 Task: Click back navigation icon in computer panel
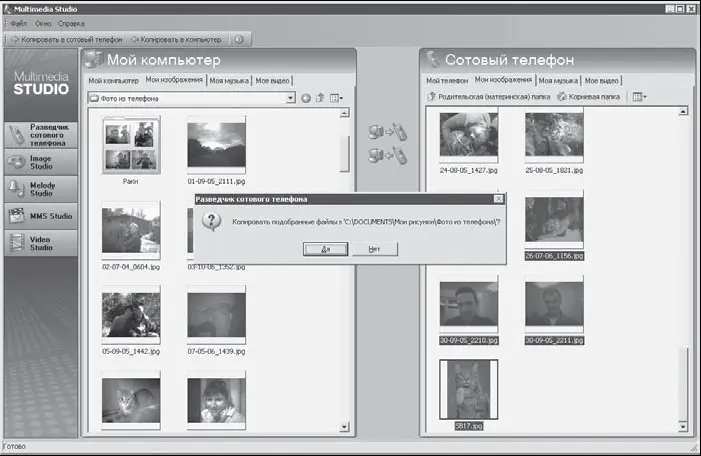pos(306,98)
